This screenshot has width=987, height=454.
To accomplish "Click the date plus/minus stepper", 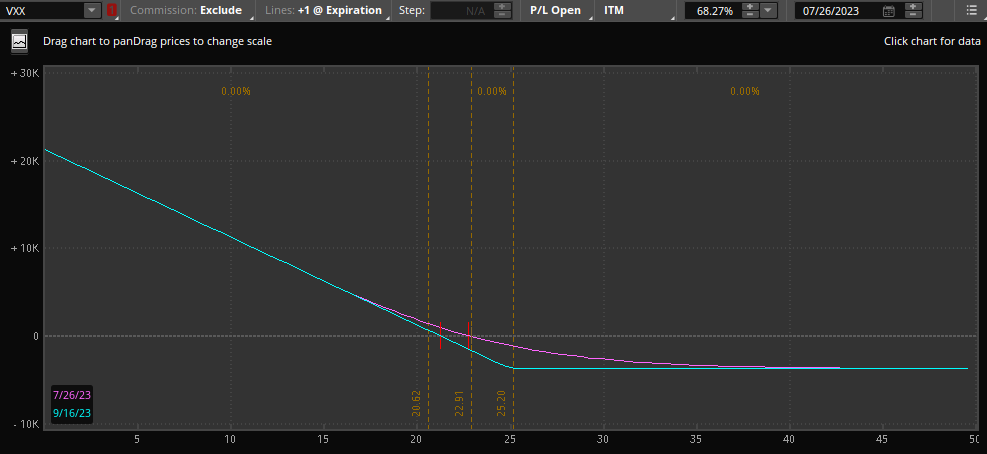I will [x=911, y=10].
